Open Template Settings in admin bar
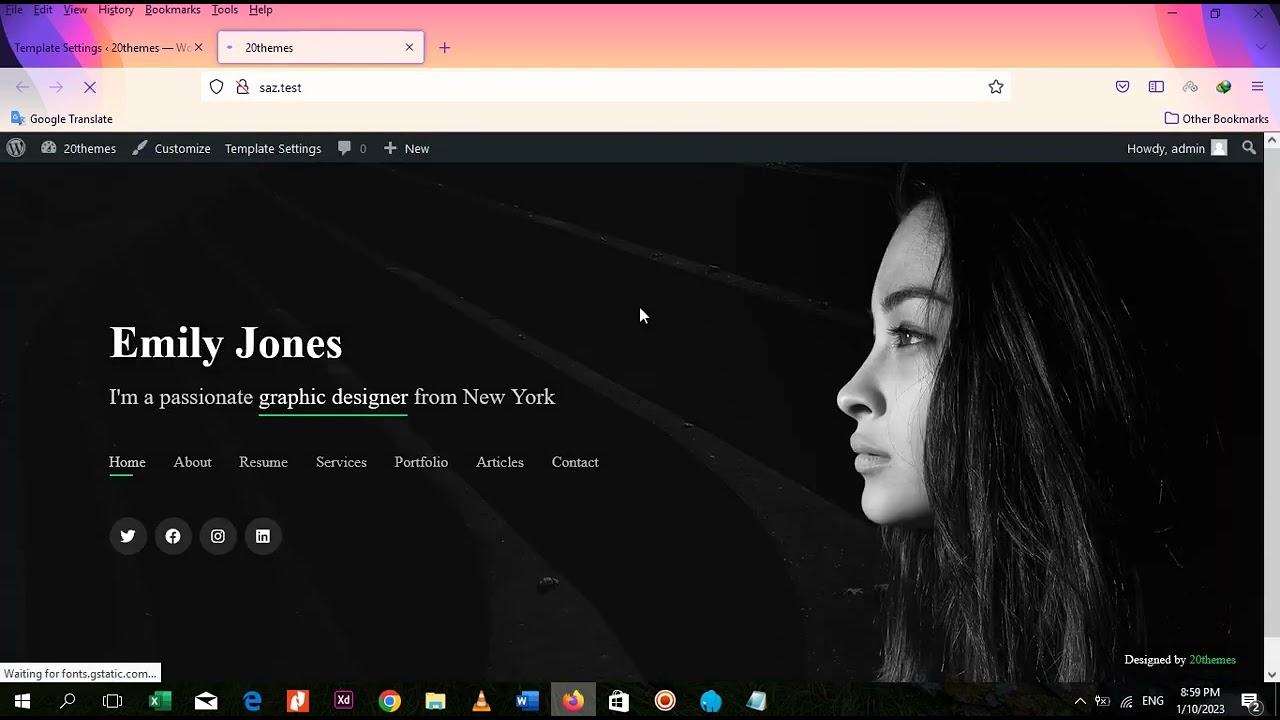1280x720 pixels. (x=273, y=148)
